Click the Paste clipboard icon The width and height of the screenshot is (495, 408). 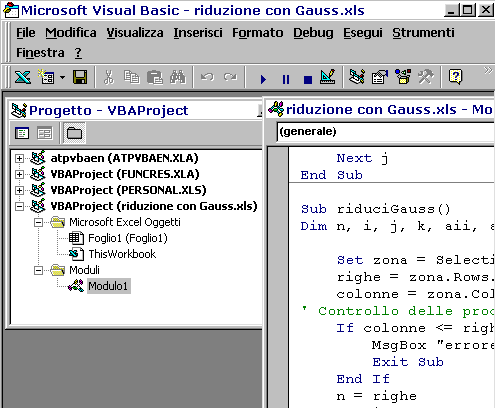tap(155, 77)
